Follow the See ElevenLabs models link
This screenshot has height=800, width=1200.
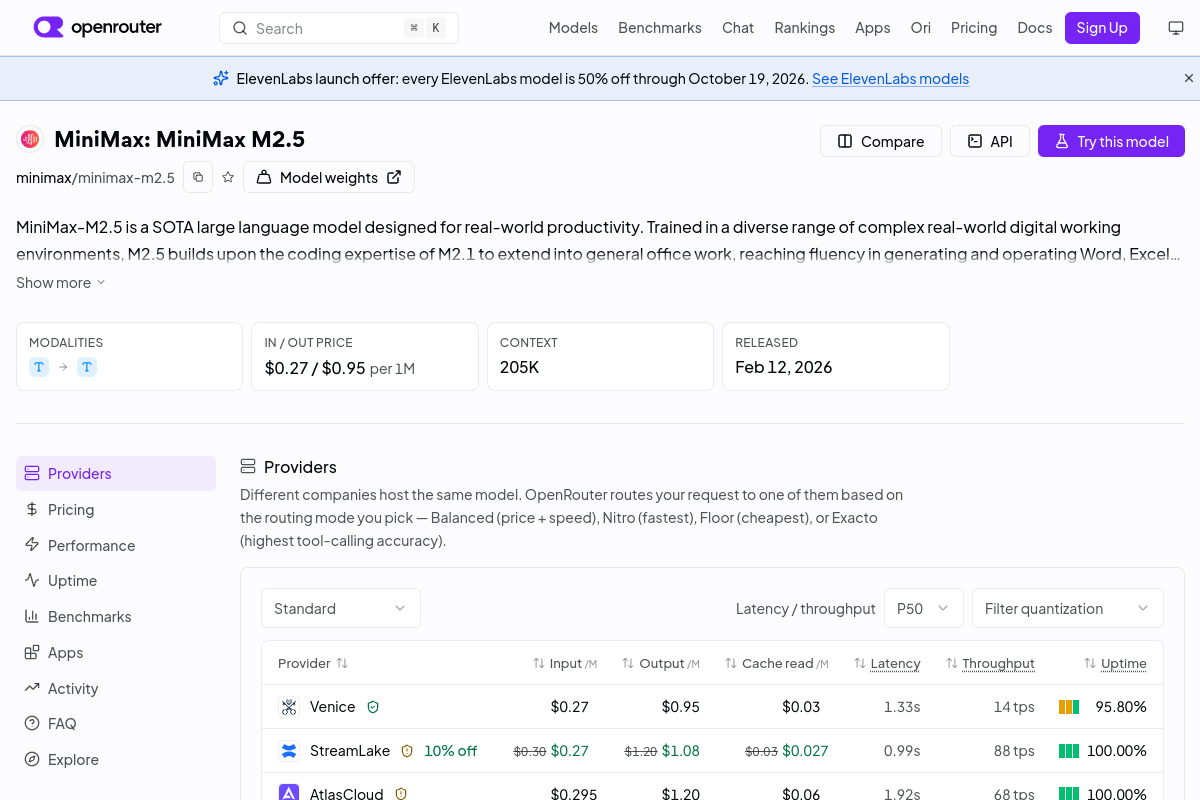(x=890, y=78)
